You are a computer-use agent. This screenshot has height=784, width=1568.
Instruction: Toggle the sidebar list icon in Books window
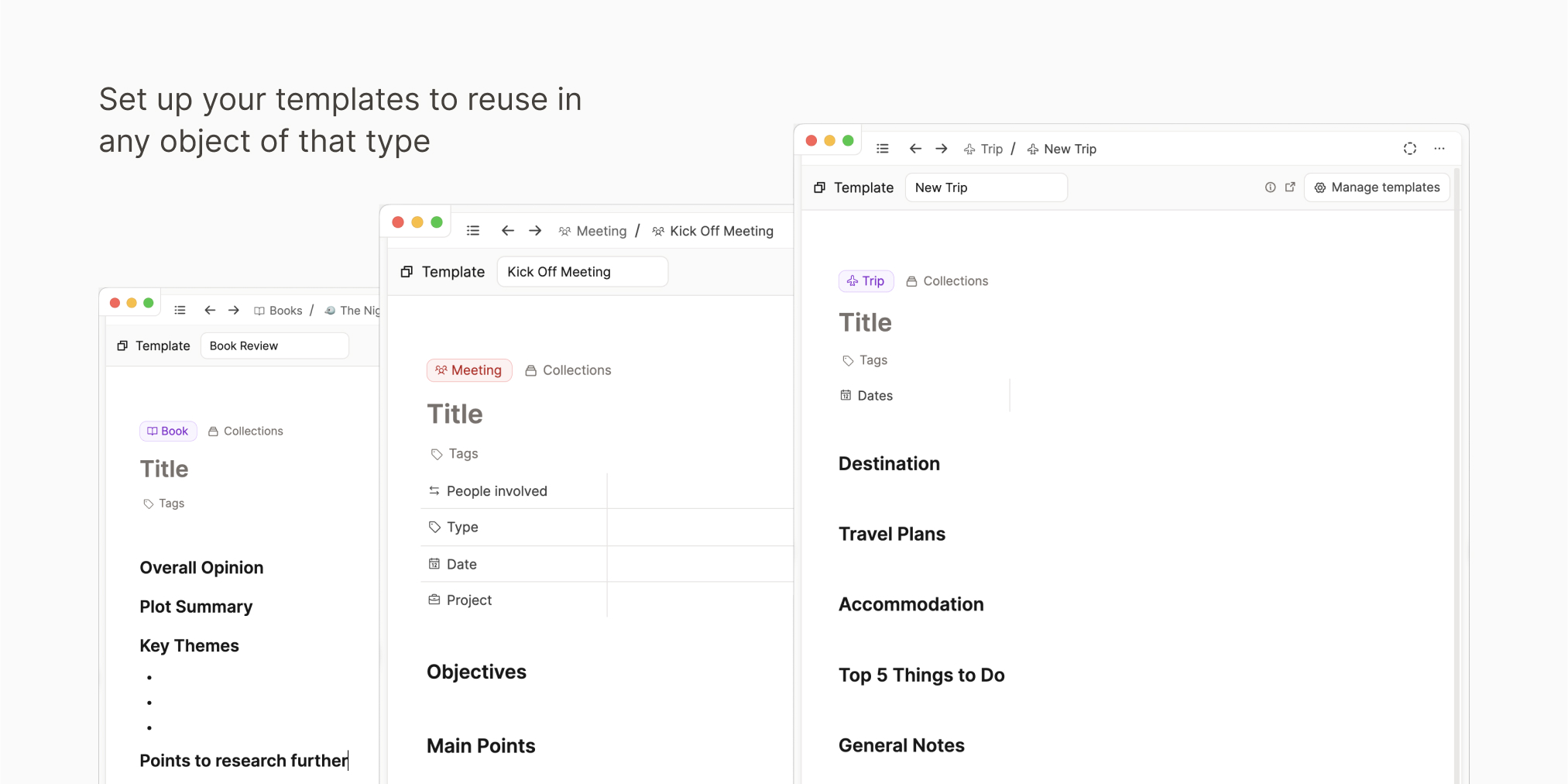pyautogui.click(x=180, y=311)
